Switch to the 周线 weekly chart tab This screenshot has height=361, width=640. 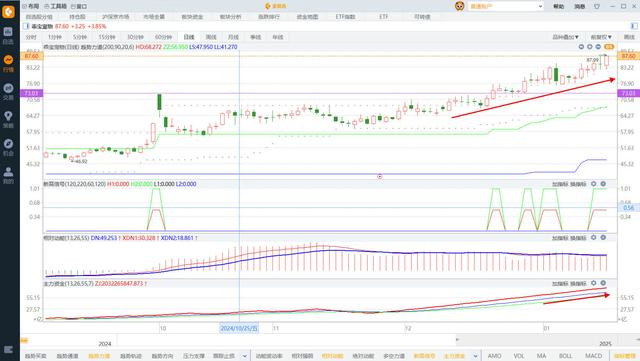[211, 37]
